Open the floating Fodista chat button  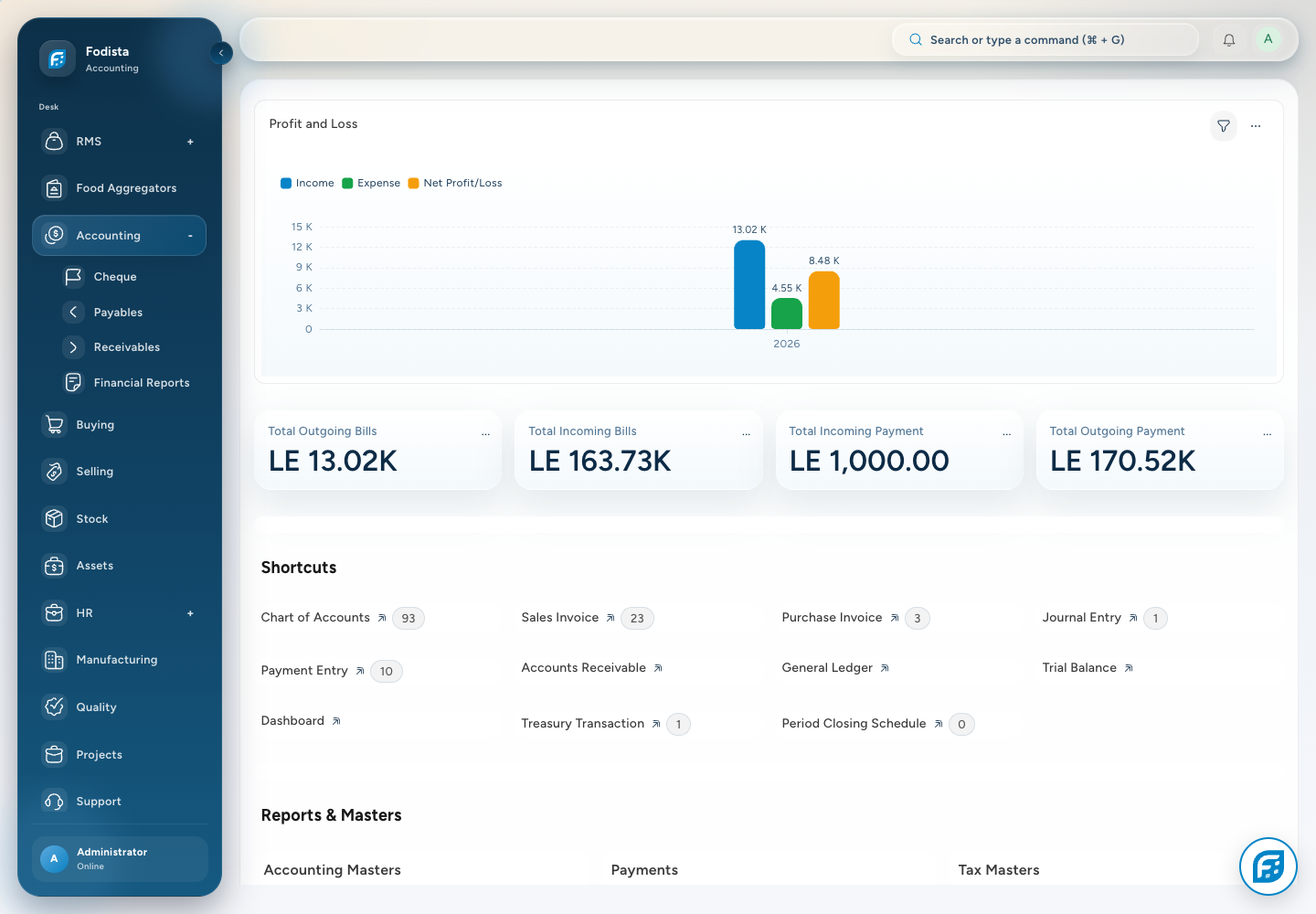pos(1268,866)
